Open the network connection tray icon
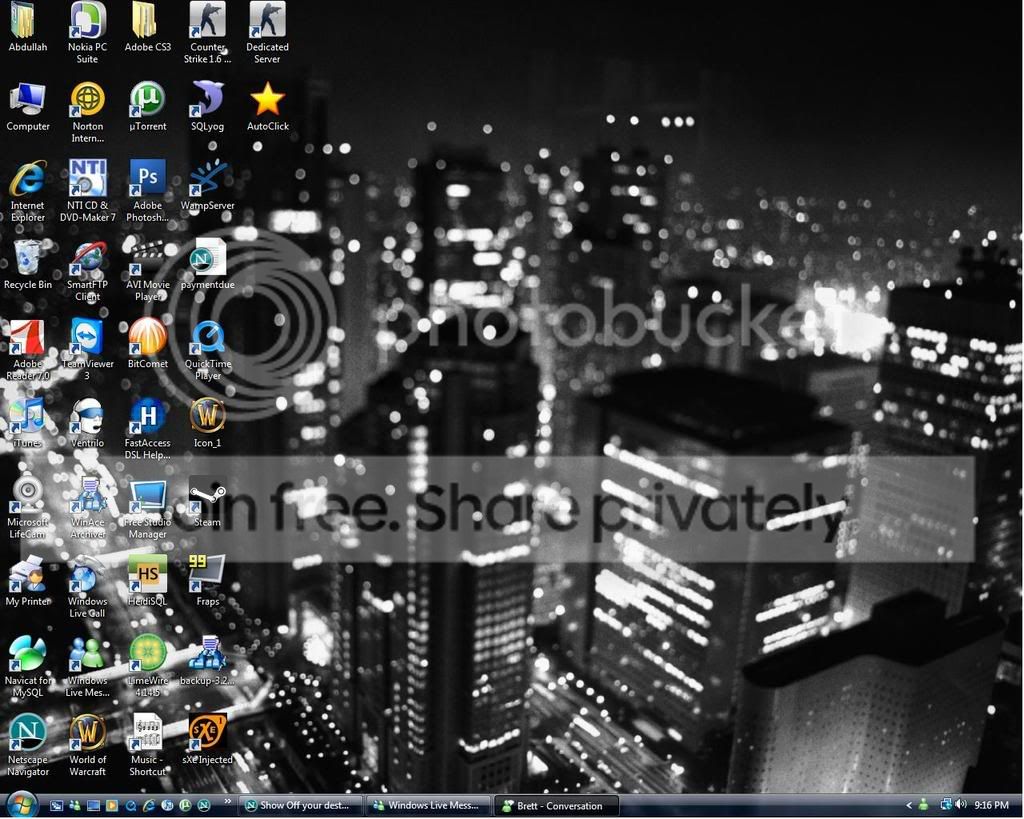Viewport: 1024px width, 819px height. point(946,805)
